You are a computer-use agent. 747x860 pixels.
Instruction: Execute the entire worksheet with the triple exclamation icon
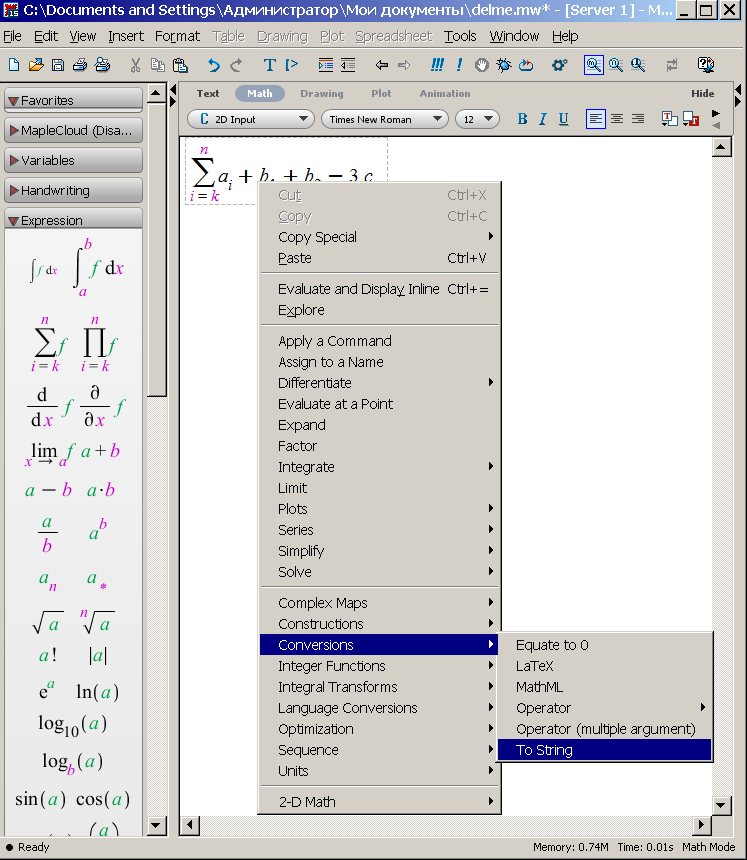pyautogui.click(x=437, y=65)
